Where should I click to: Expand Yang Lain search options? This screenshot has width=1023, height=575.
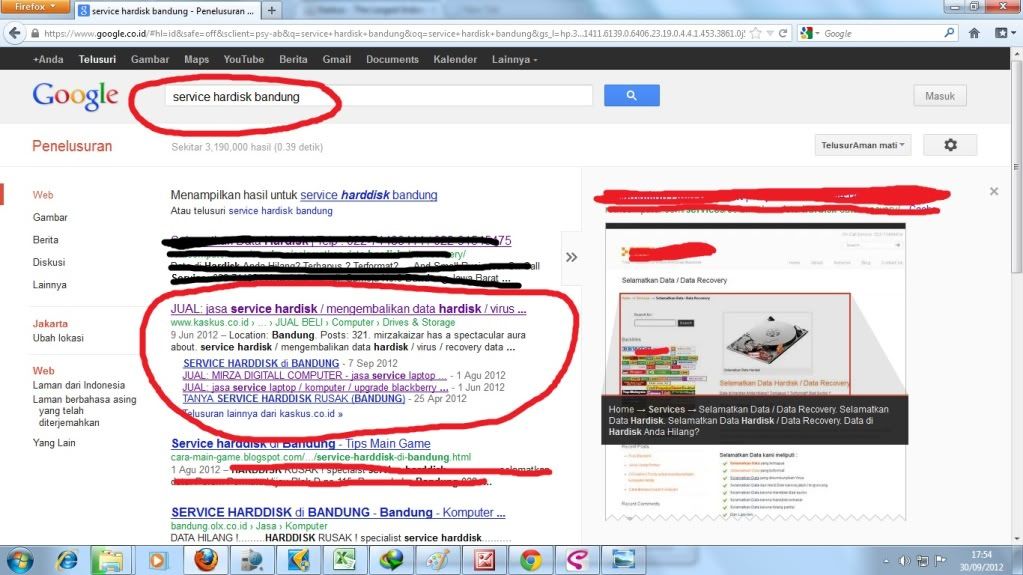(54, 443)
